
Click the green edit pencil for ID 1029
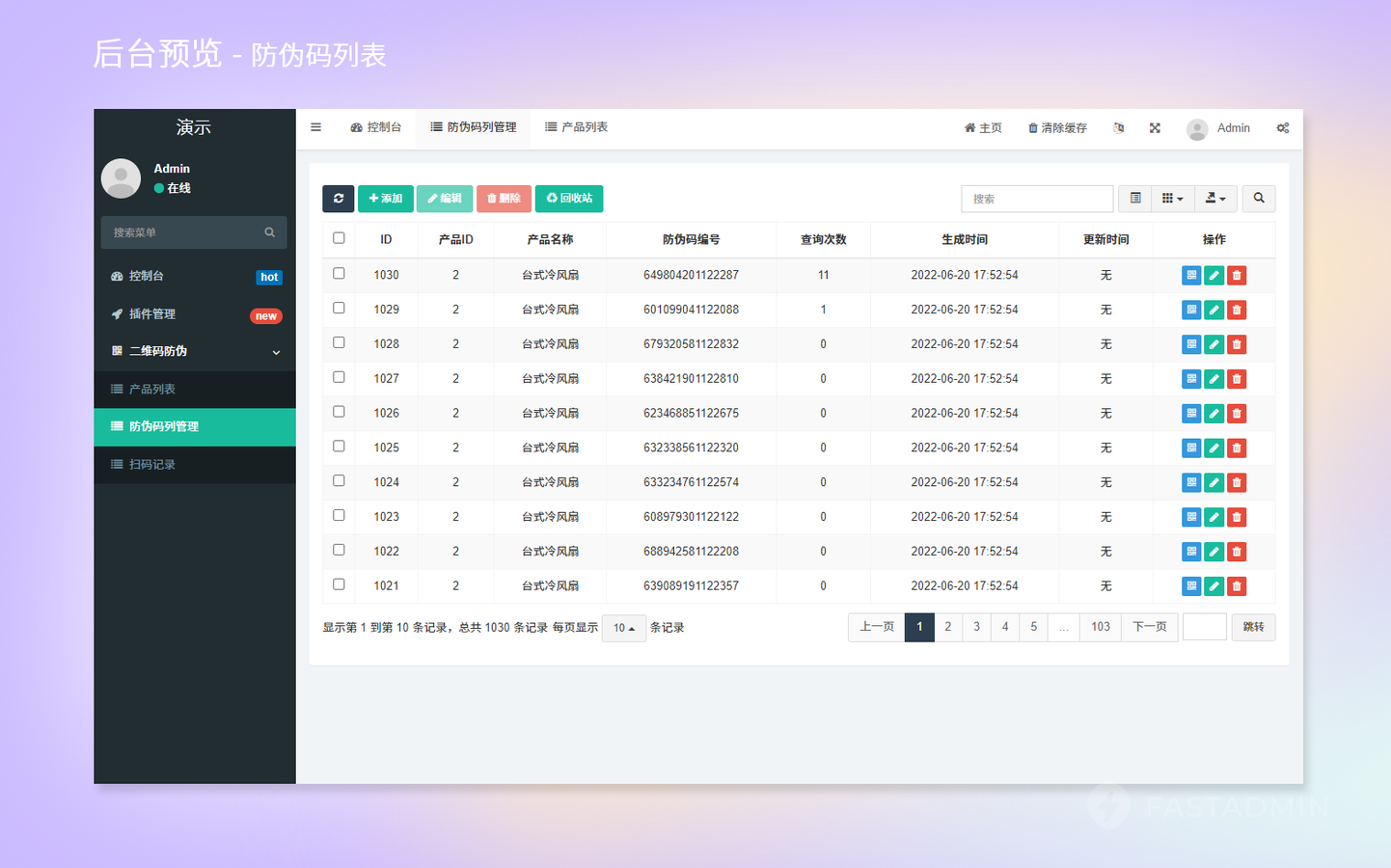(x=1214, y=311)
